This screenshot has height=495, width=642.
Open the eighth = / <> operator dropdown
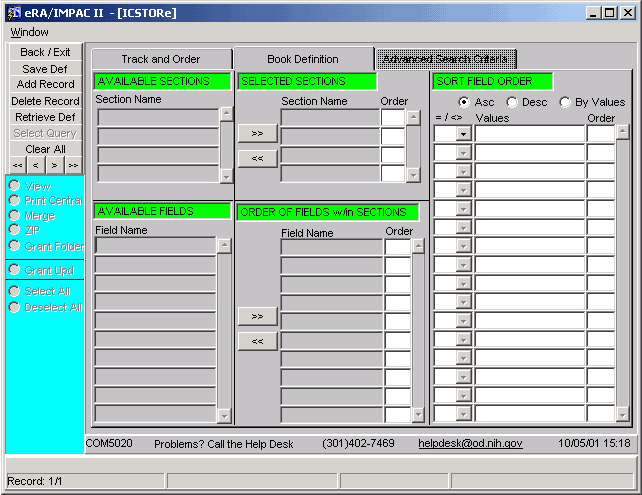[463, 265]
